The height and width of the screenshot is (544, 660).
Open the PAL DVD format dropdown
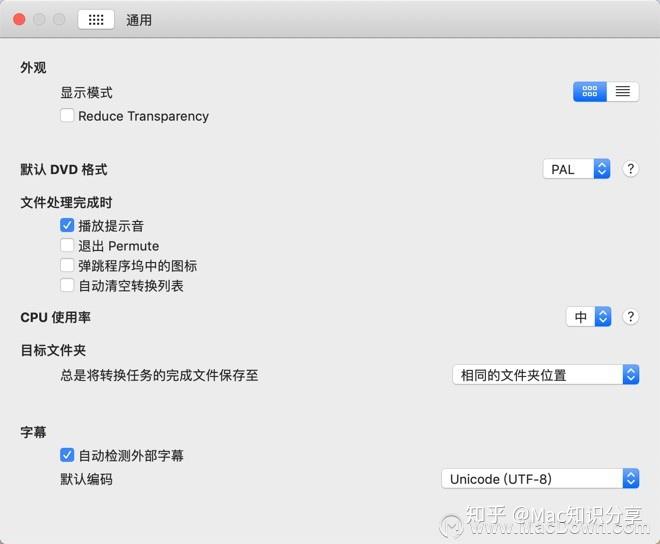pyautogui.click(x=577, y=169)
